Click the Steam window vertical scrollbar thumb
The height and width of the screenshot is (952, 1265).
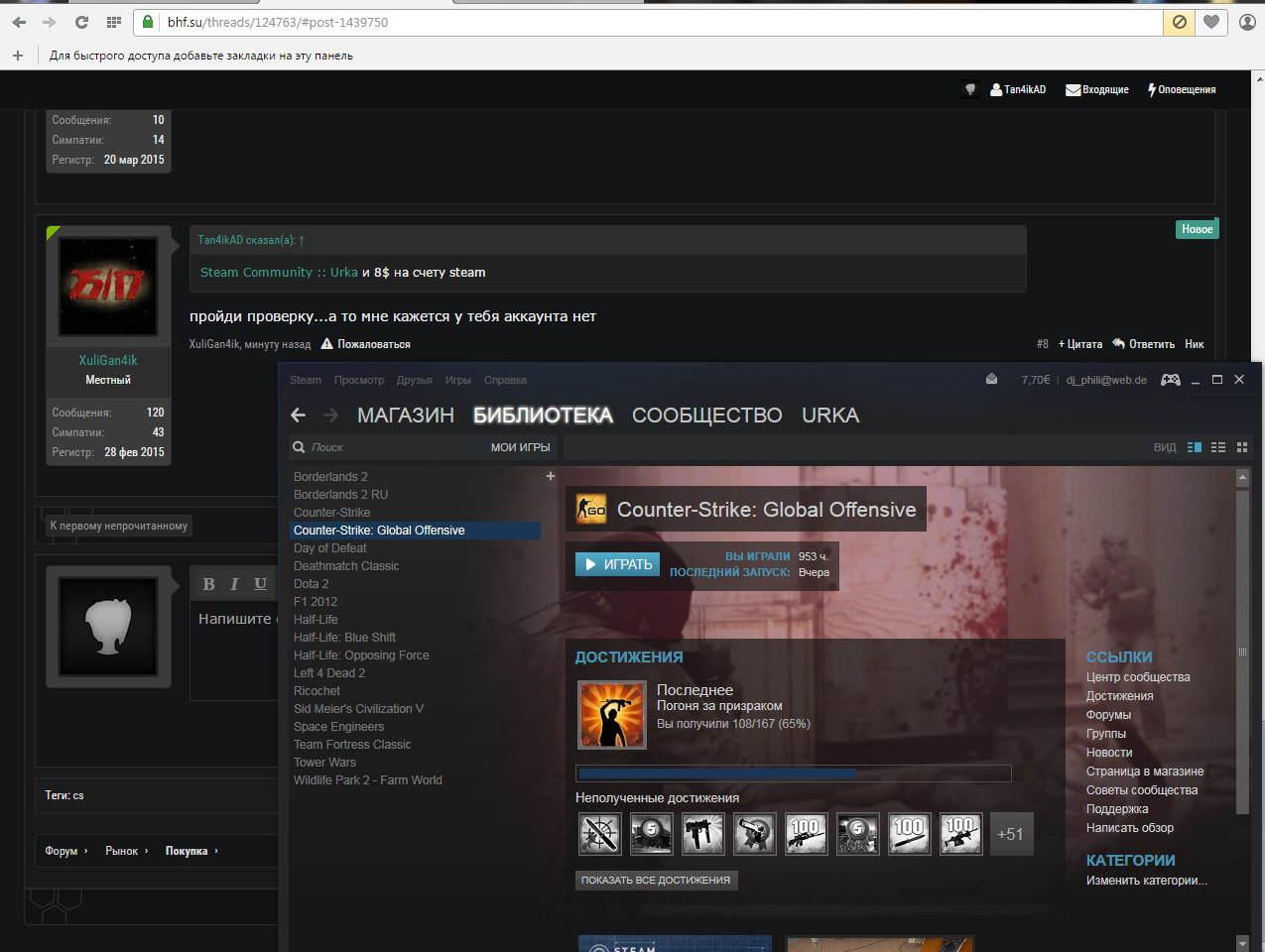tap(1242, 651)
